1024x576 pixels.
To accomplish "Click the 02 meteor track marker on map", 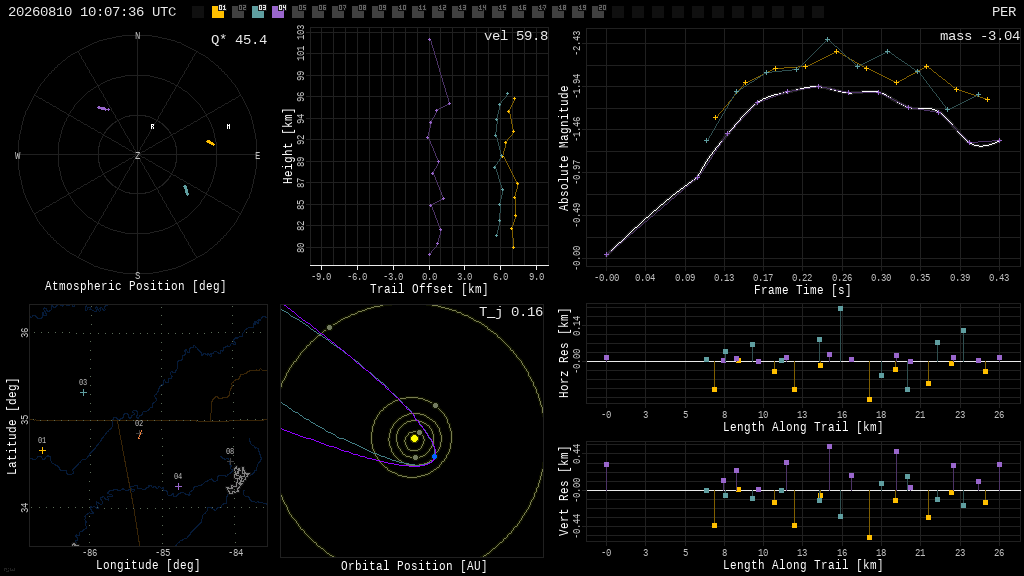I will pos(140,434).
